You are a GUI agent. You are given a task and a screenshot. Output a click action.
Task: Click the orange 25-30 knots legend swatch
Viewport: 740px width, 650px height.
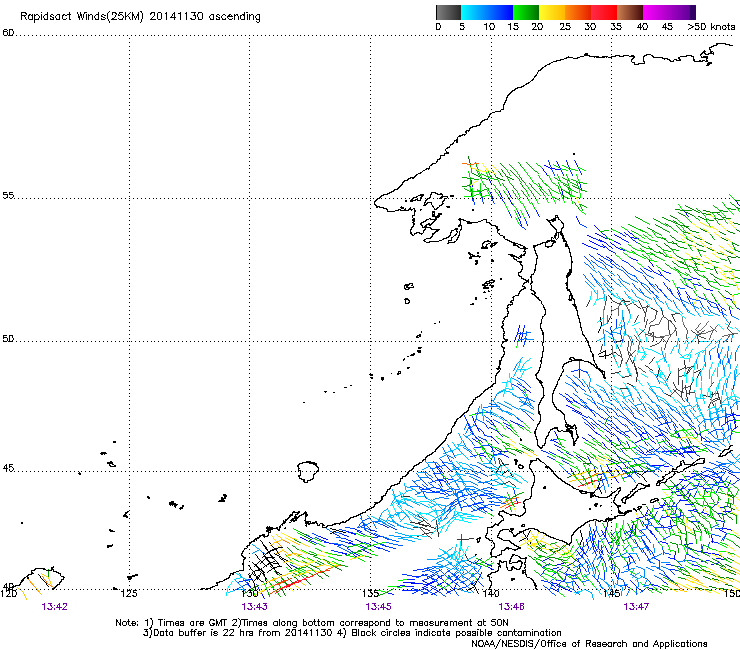[578, 12]
